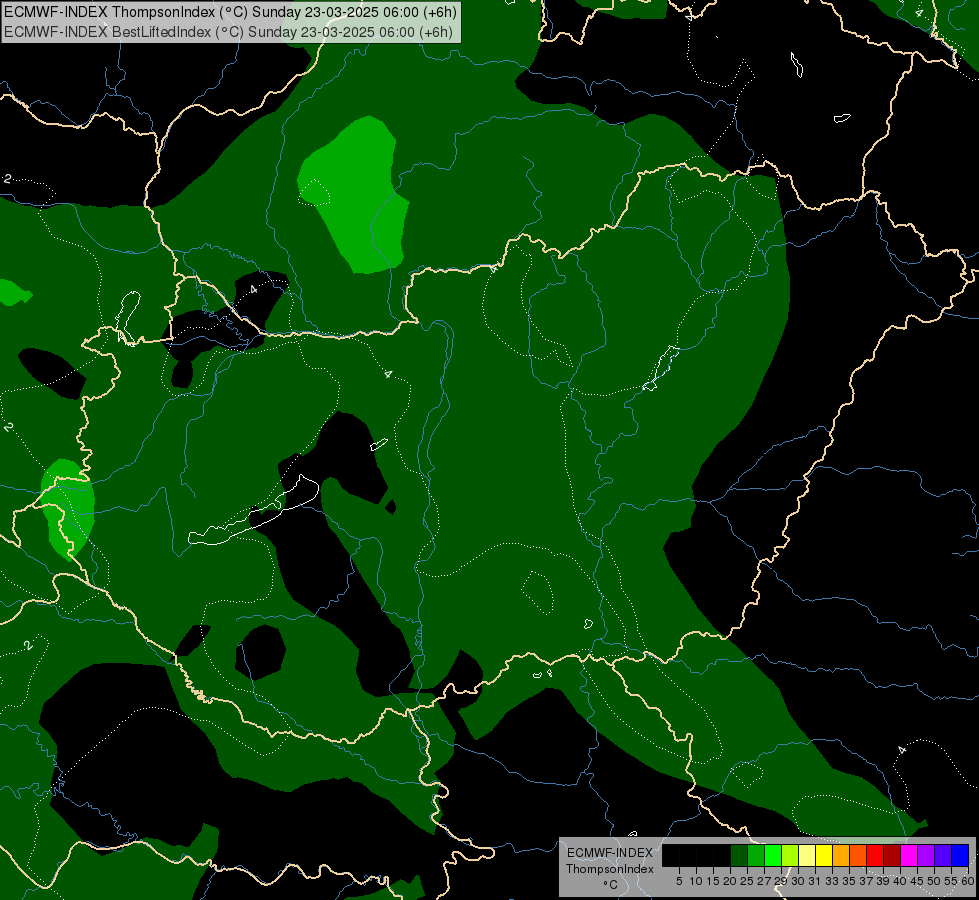Viewport: 979px width, 900px height.
Task: Click the legend tick label 45
Action: 917,881
